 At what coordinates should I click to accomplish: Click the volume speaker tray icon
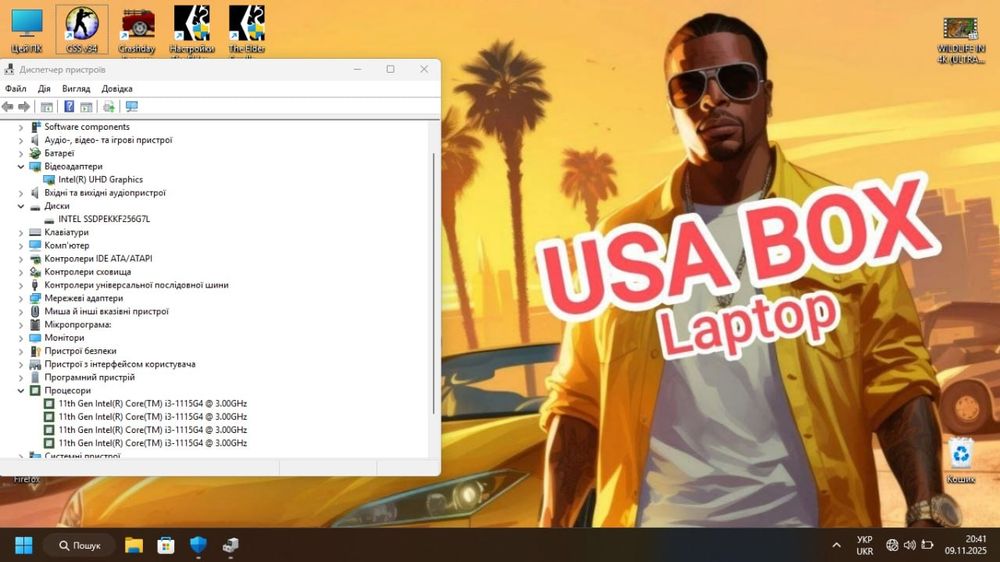[x=910, y=545]
